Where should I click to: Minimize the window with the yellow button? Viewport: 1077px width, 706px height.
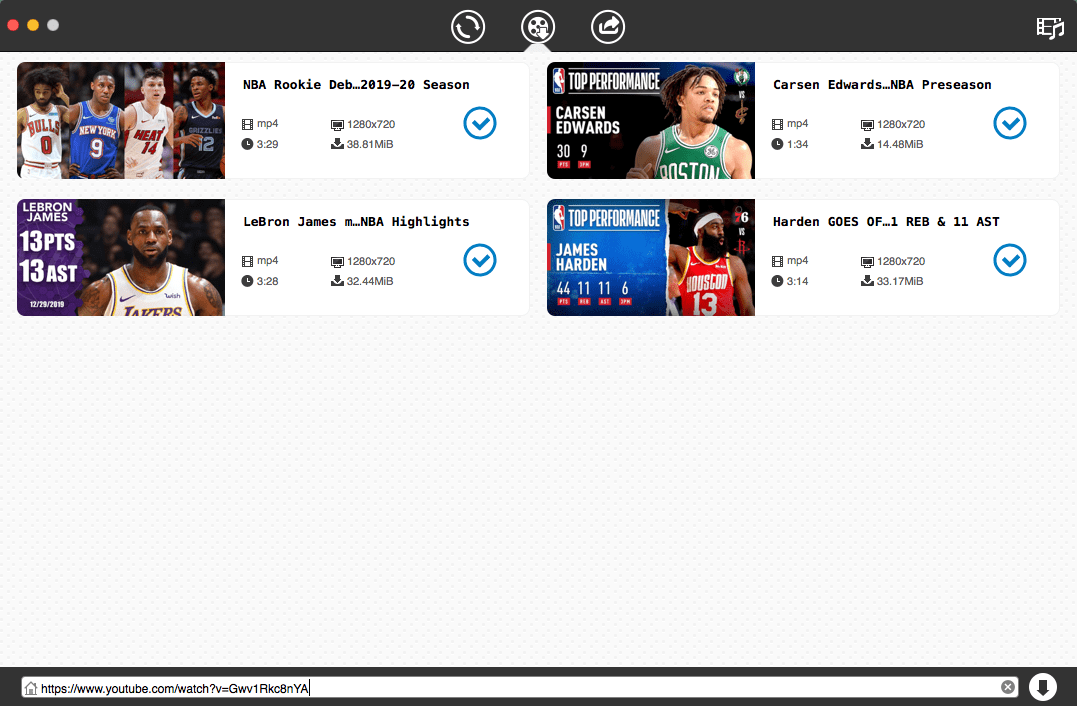[33, 25]
